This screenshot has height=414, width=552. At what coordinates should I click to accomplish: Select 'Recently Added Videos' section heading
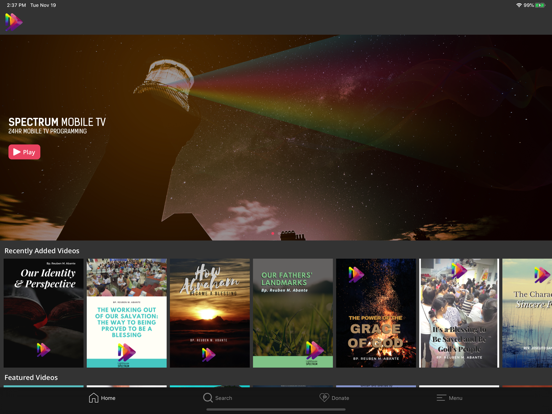pos(42,251)
